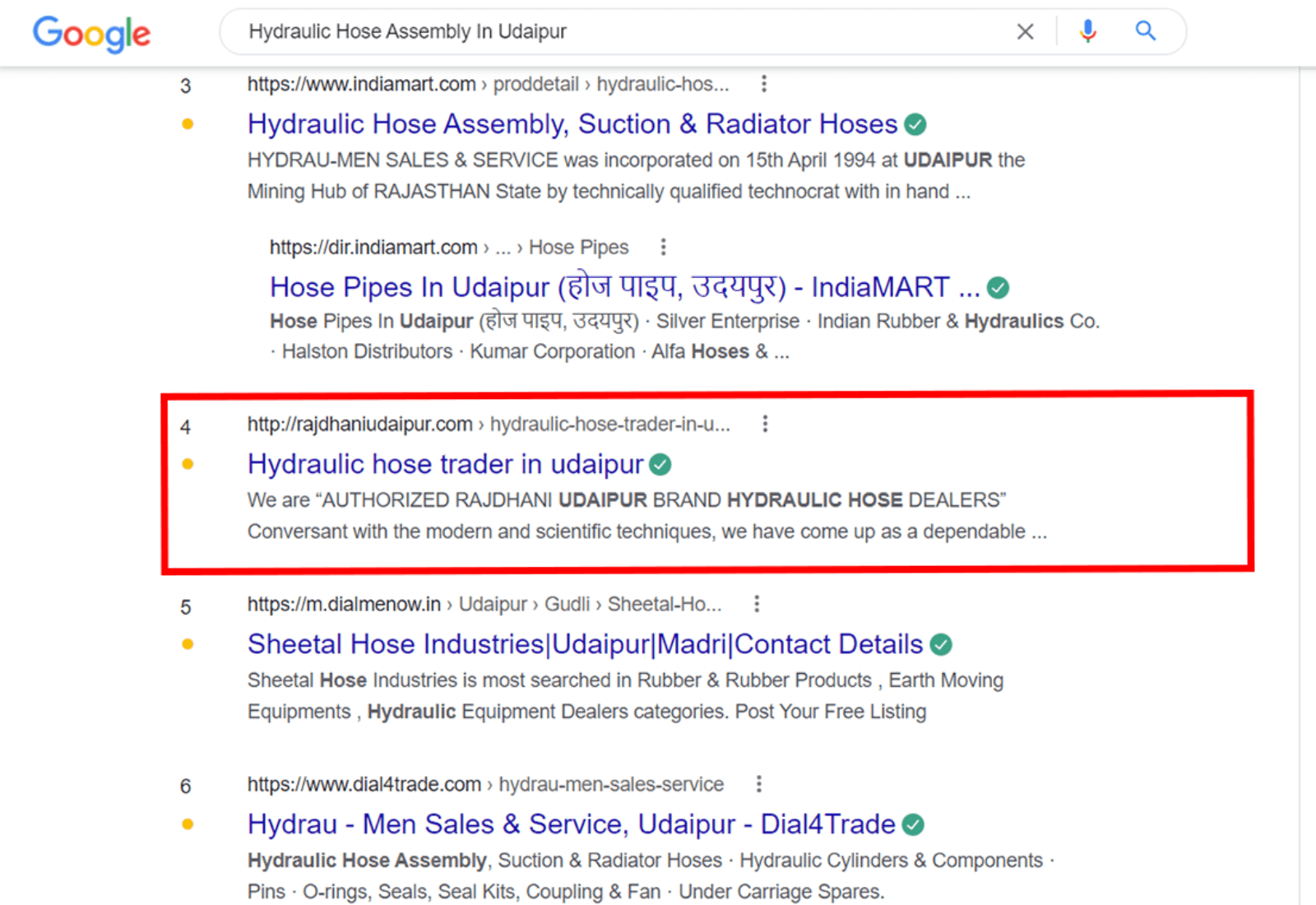Click green checkmark beside Hose Pipes In Udaipur
1316x905 pixels.
pos(998,288)
